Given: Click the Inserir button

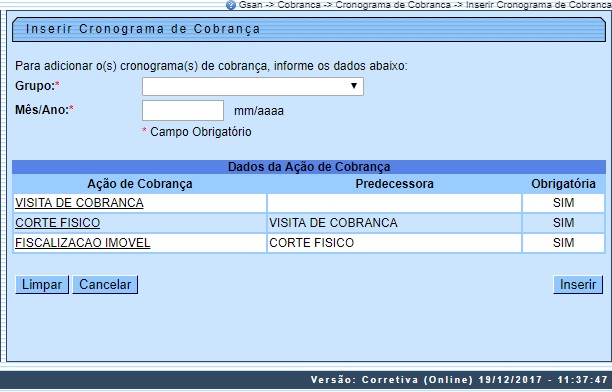Looking at the screenshot, I should (x=578, y=285).
